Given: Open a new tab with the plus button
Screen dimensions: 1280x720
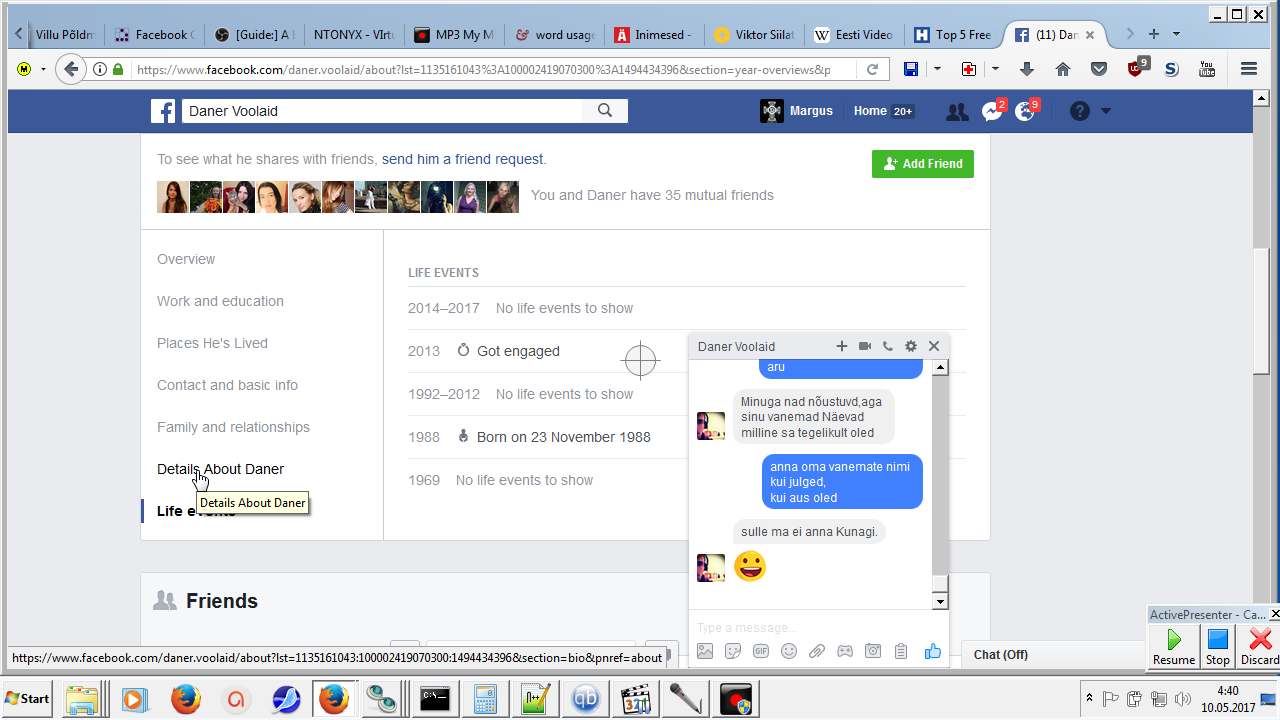Looking at the screenshot, I should [x=1154, y=34].
